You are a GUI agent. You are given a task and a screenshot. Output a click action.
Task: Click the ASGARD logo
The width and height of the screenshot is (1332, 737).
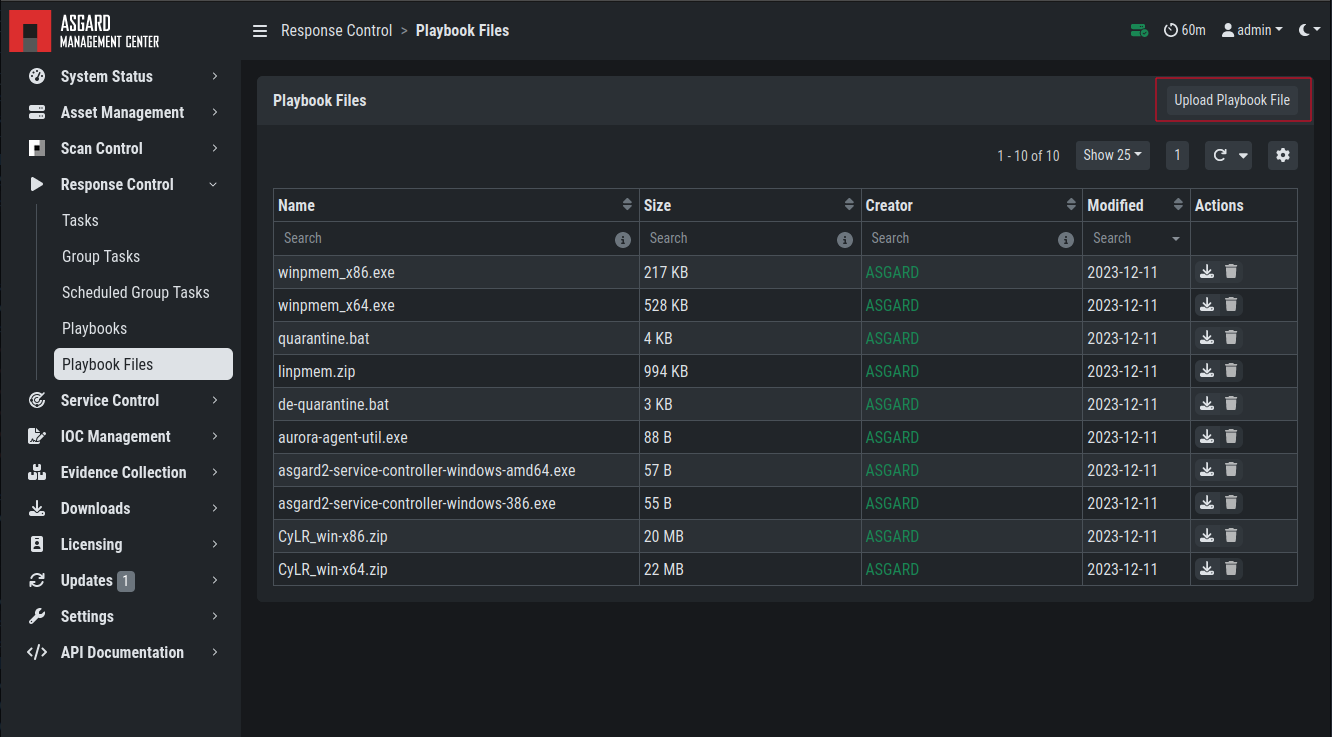(84, 31)
